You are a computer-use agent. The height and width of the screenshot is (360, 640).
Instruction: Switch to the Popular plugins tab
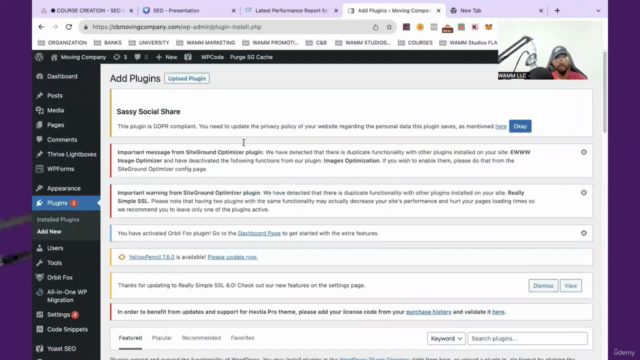pyautogui.click(x=162, y=338)
